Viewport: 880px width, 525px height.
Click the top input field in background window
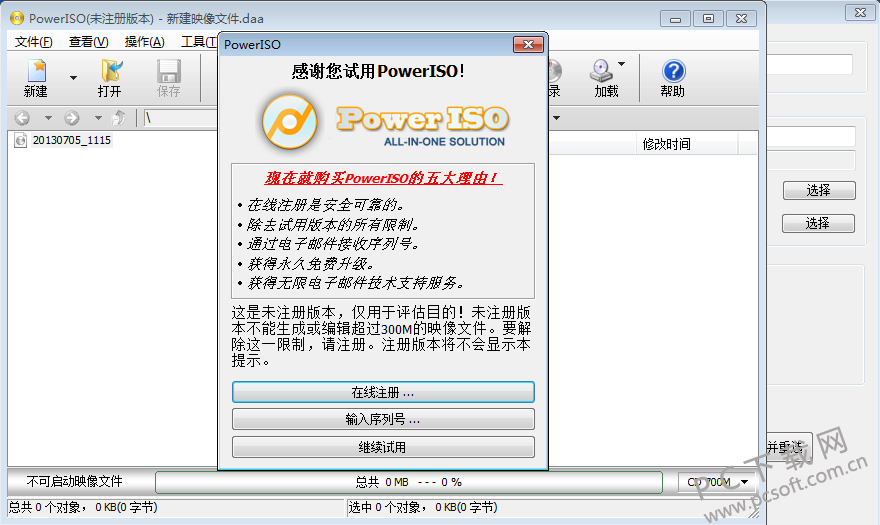pos(810,65)
